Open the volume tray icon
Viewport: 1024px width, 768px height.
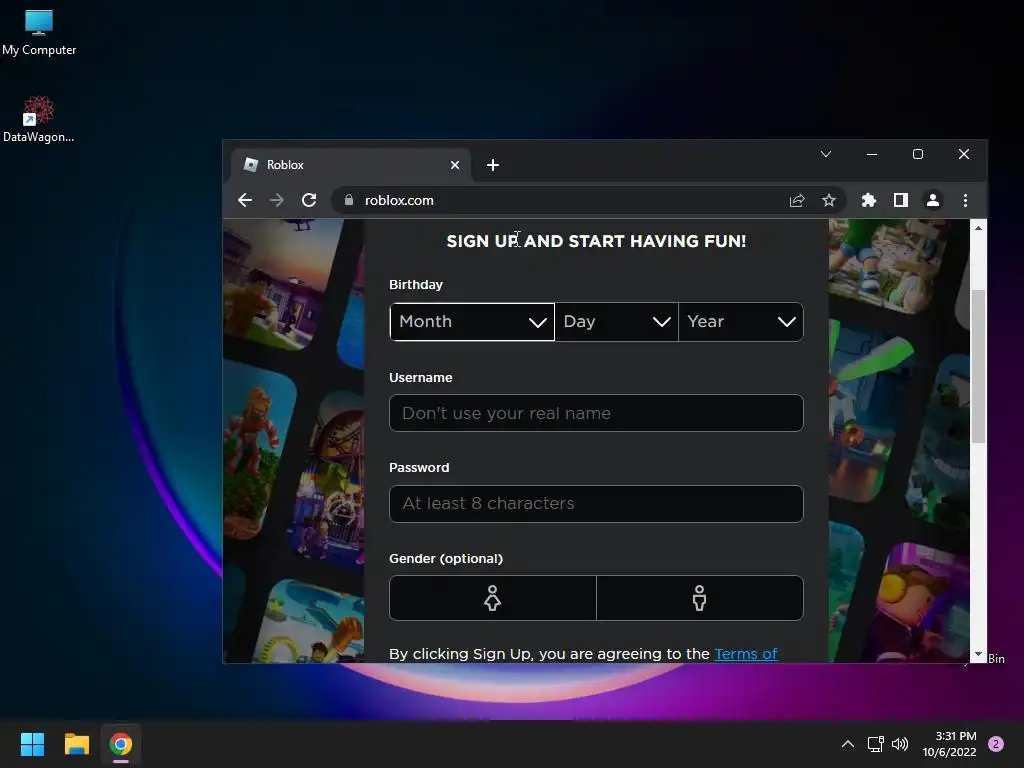[900, 744]
